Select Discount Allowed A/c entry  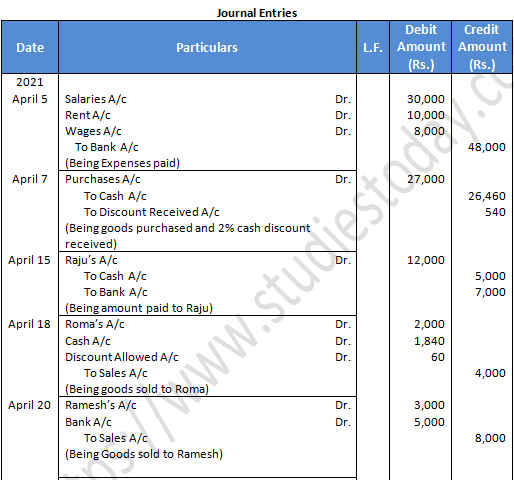(x=122, y=357)
